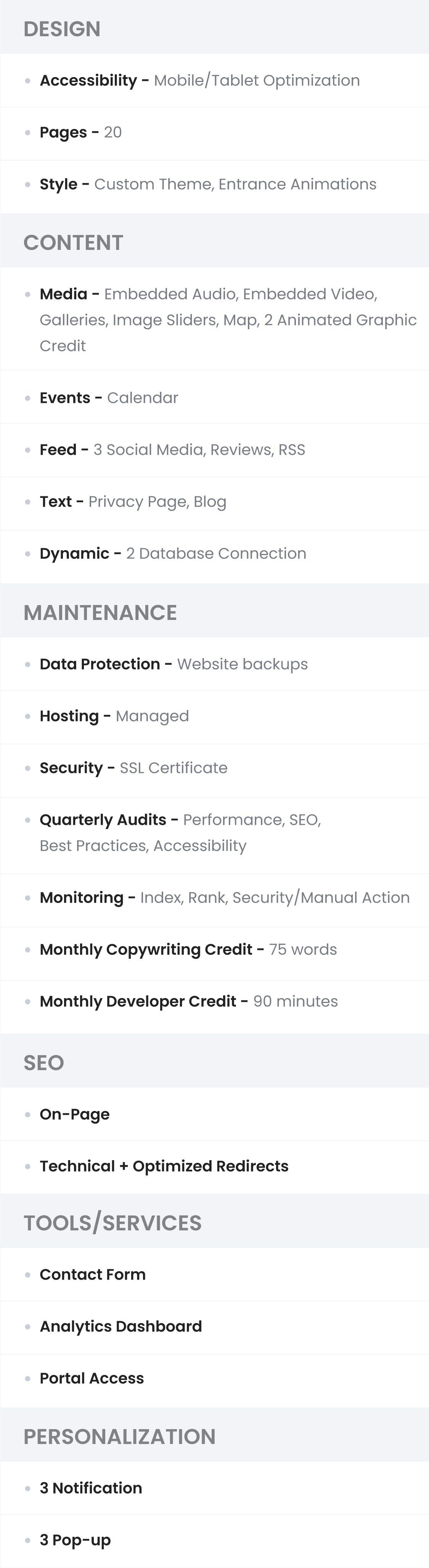429x1568 pixels.
Task: Select the Quarterly Audits entry
Action: (180, 832)
